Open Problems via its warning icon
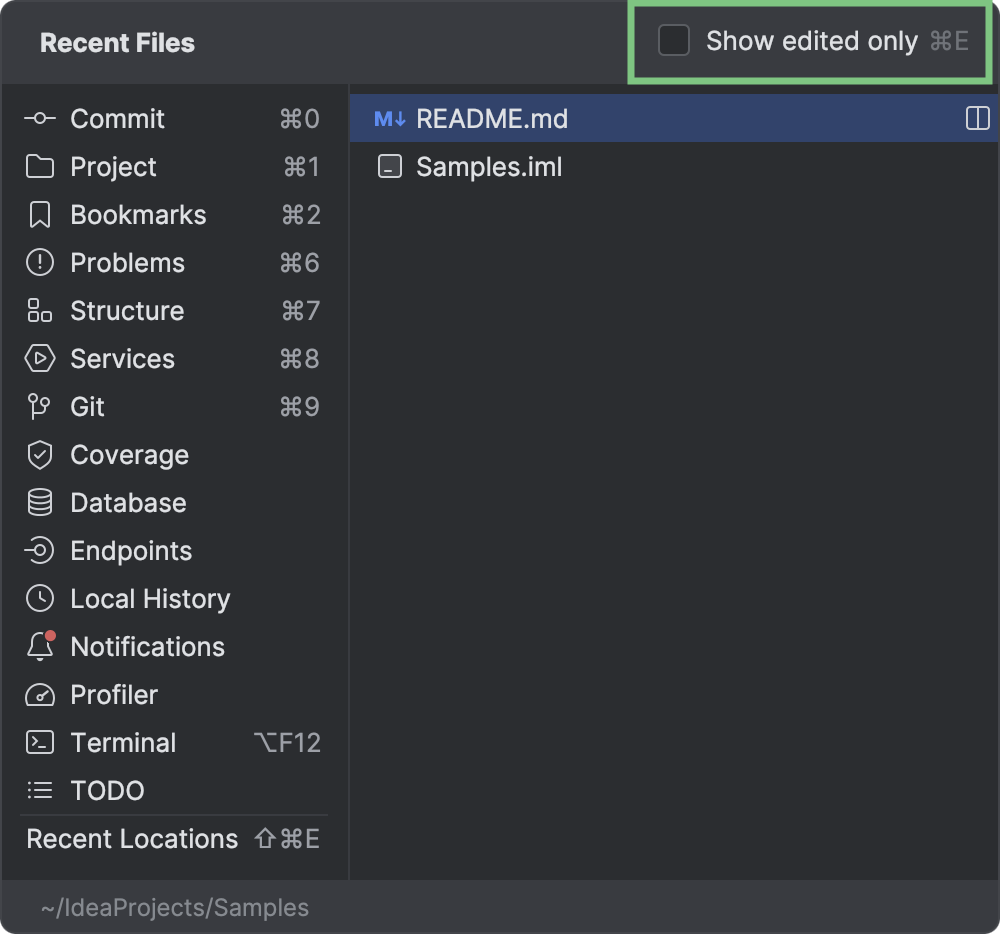 [40, 263]
